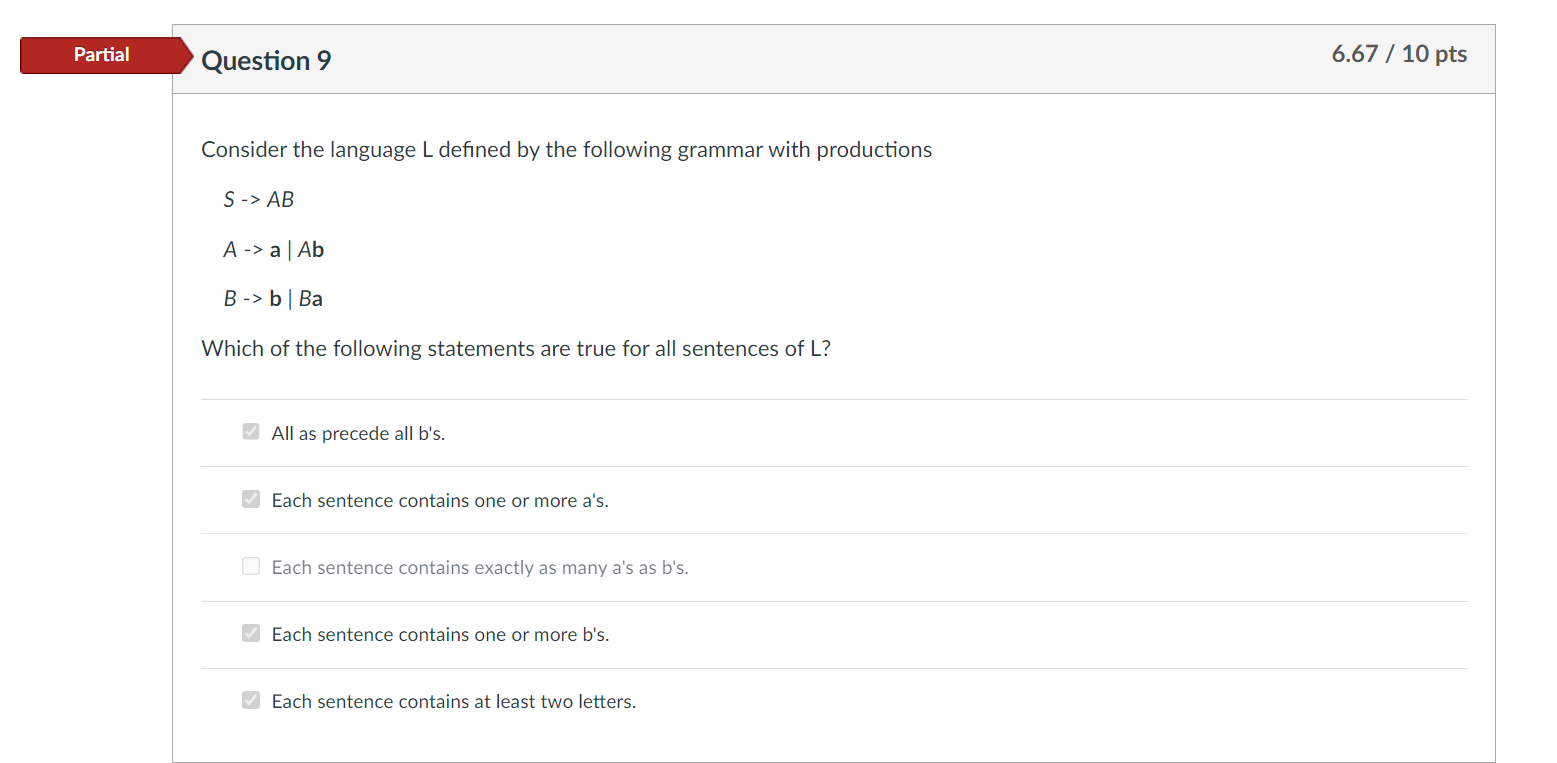The width and height of the screenshot is (1557, 763).
Task: Toggle the 'at least two letters' checkbox
Action: (x=251, y=700)
